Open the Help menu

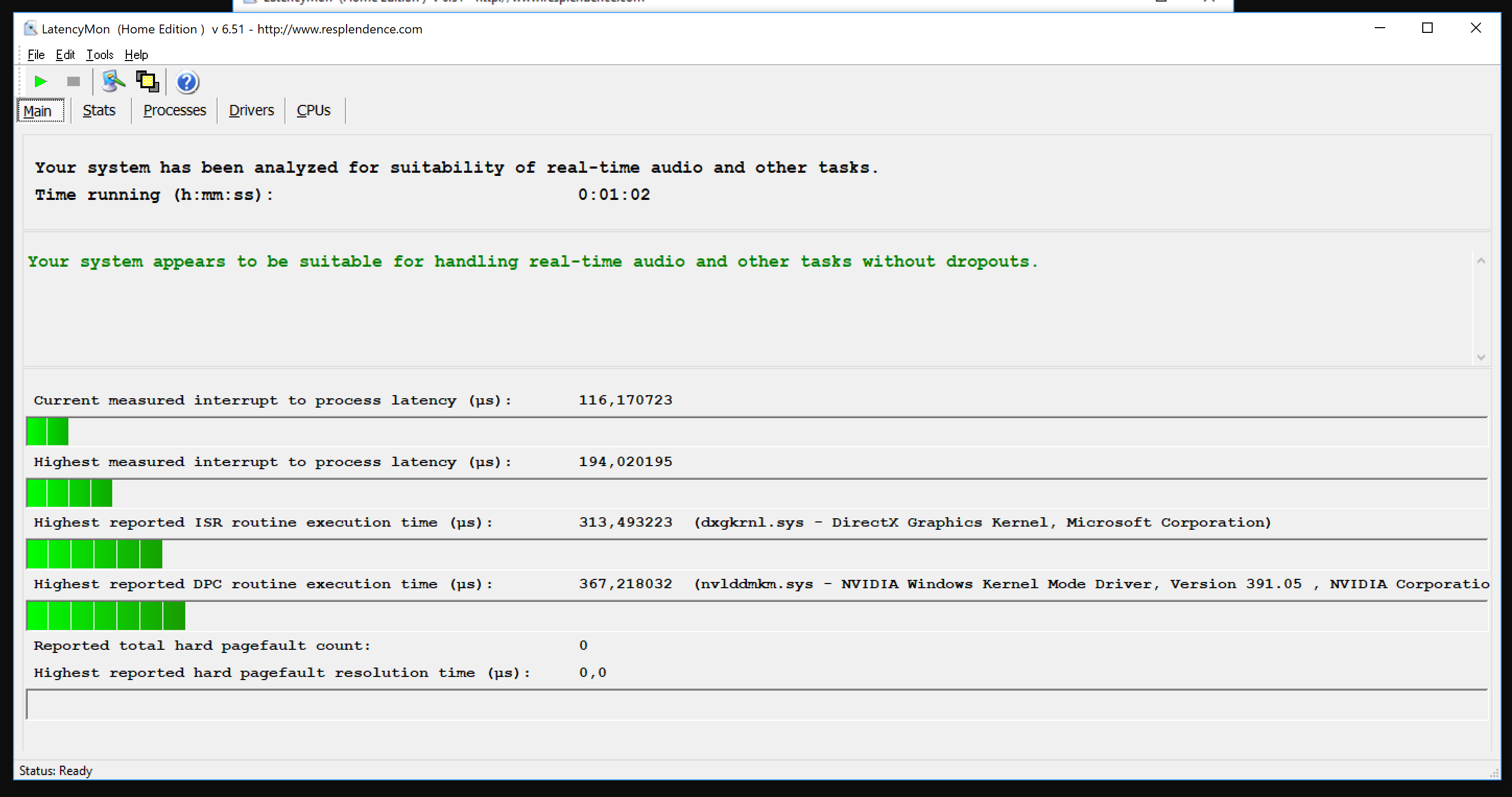(x=136, y=55)
